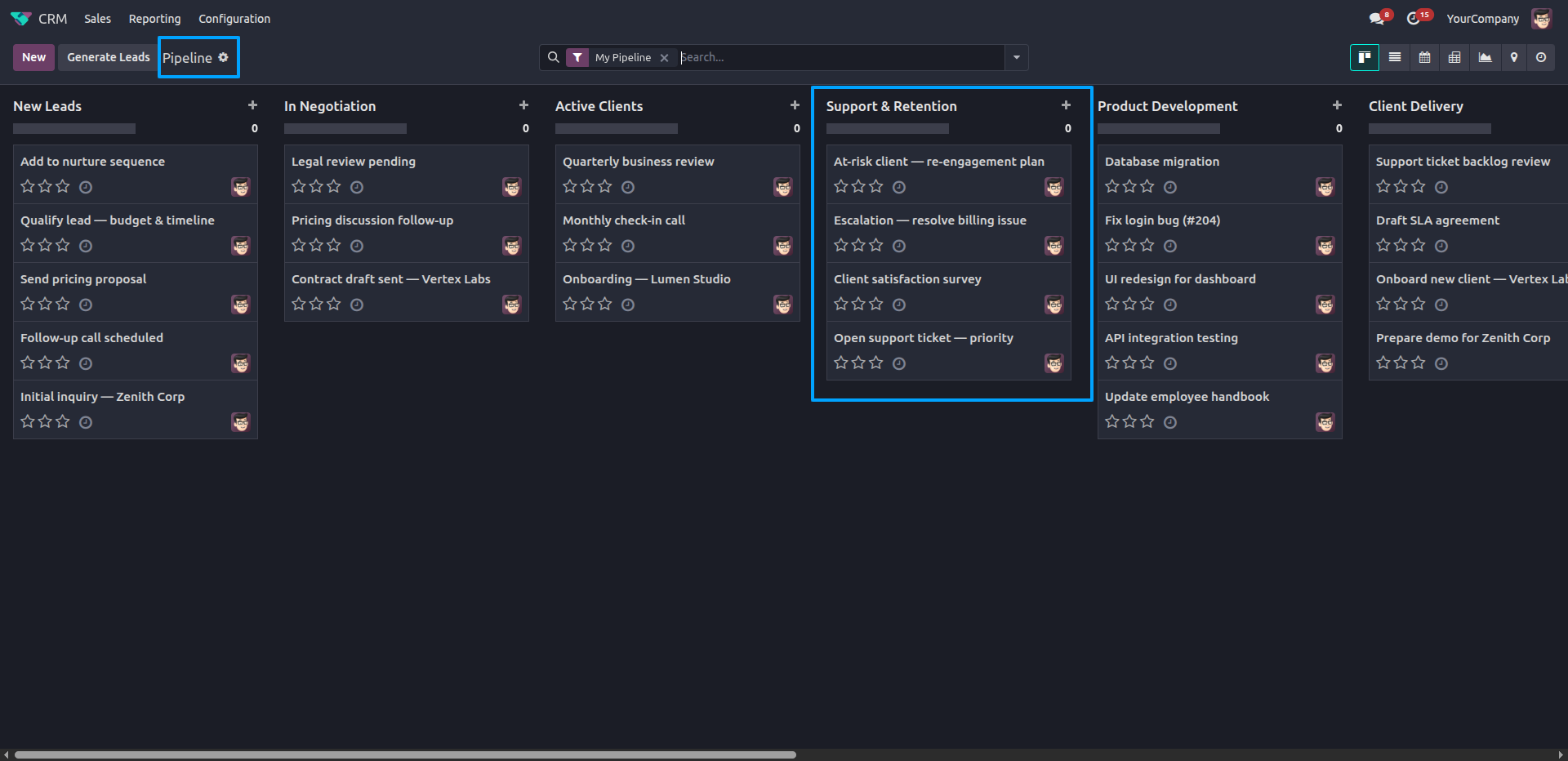1568x761 pixels.
Task: Open the Reporting menu
Action: click(x=154, y=19)
